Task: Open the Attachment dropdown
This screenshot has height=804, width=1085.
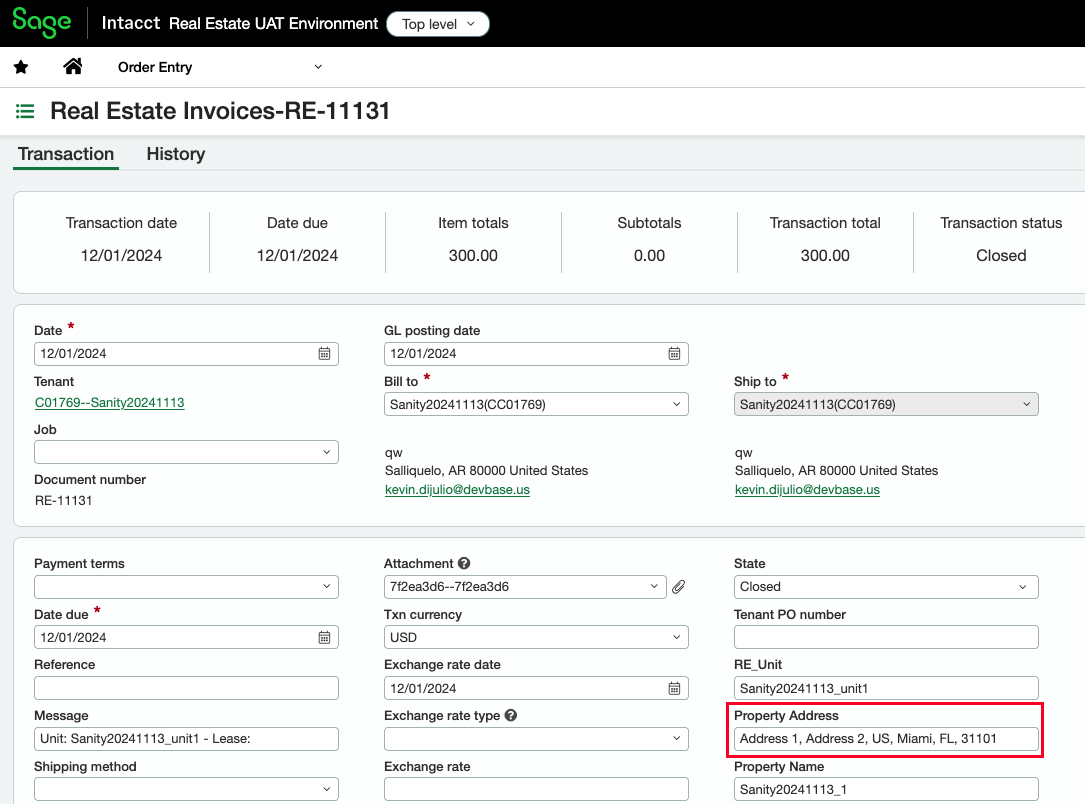Action: pyautogui.click(x=525, y=587)
